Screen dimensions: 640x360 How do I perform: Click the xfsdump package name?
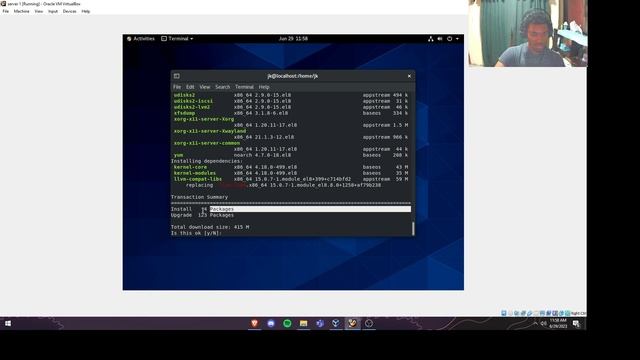(x=184, y=113)
